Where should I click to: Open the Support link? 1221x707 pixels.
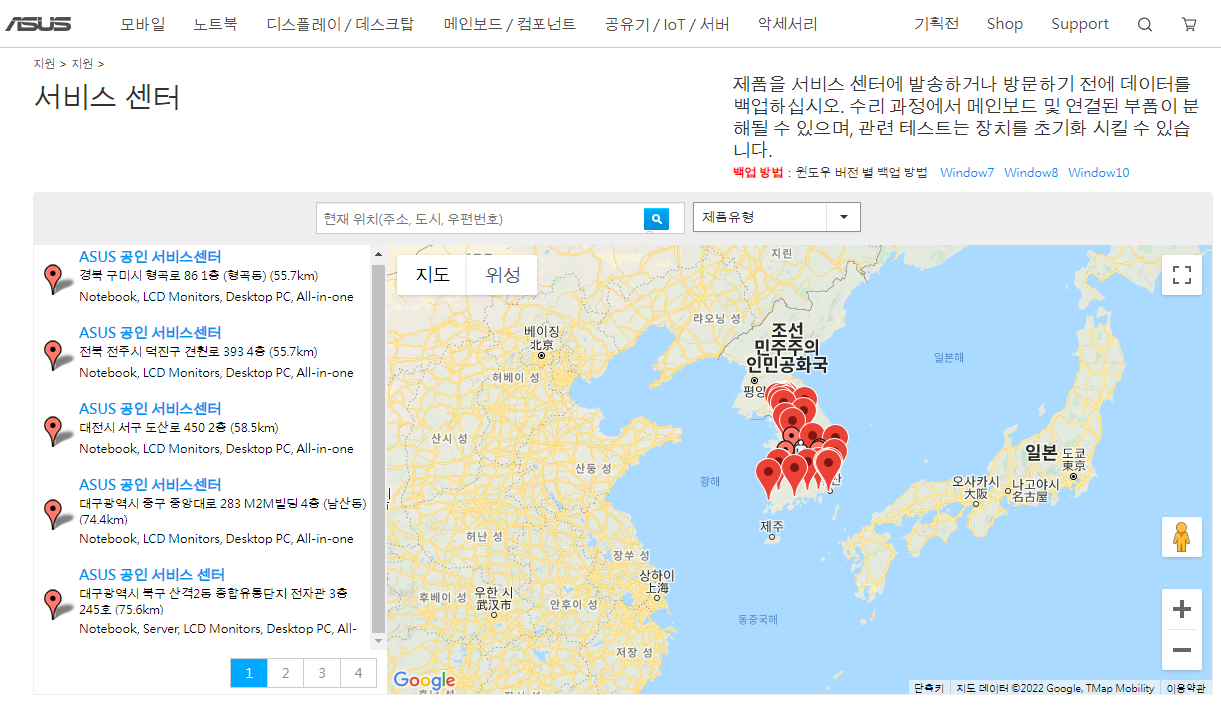(x=1080, y=24)
